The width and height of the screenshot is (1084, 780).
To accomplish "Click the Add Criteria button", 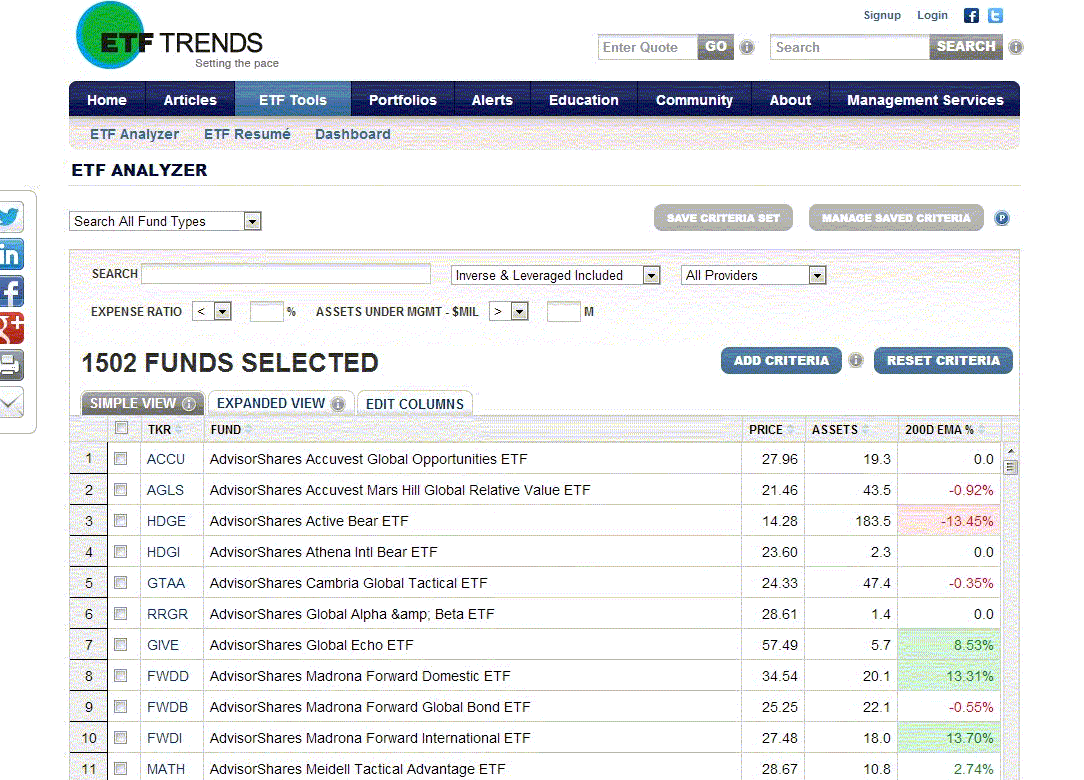I will pyautogui.click(x=781, y=360).
